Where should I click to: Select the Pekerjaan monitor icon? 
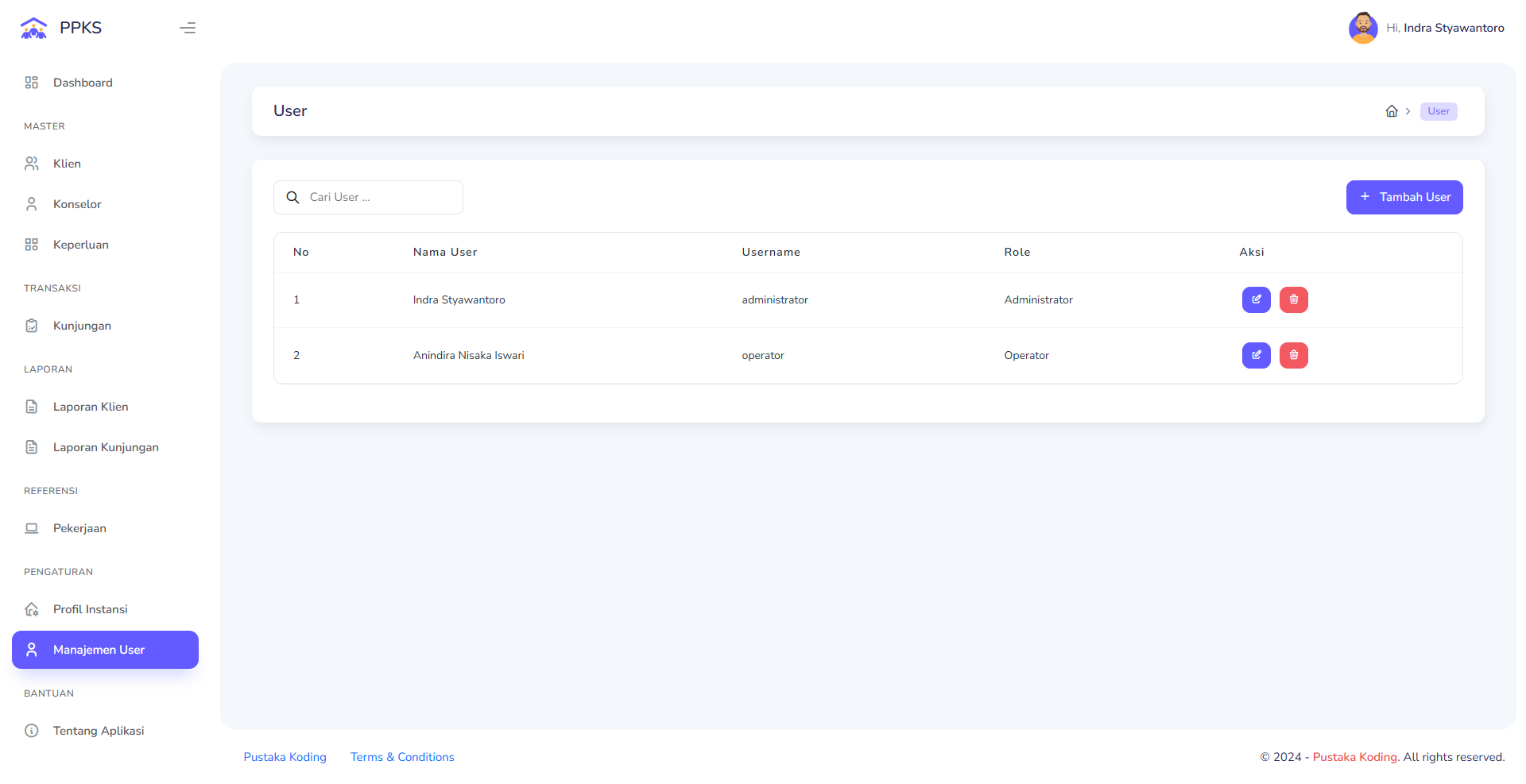31,527
